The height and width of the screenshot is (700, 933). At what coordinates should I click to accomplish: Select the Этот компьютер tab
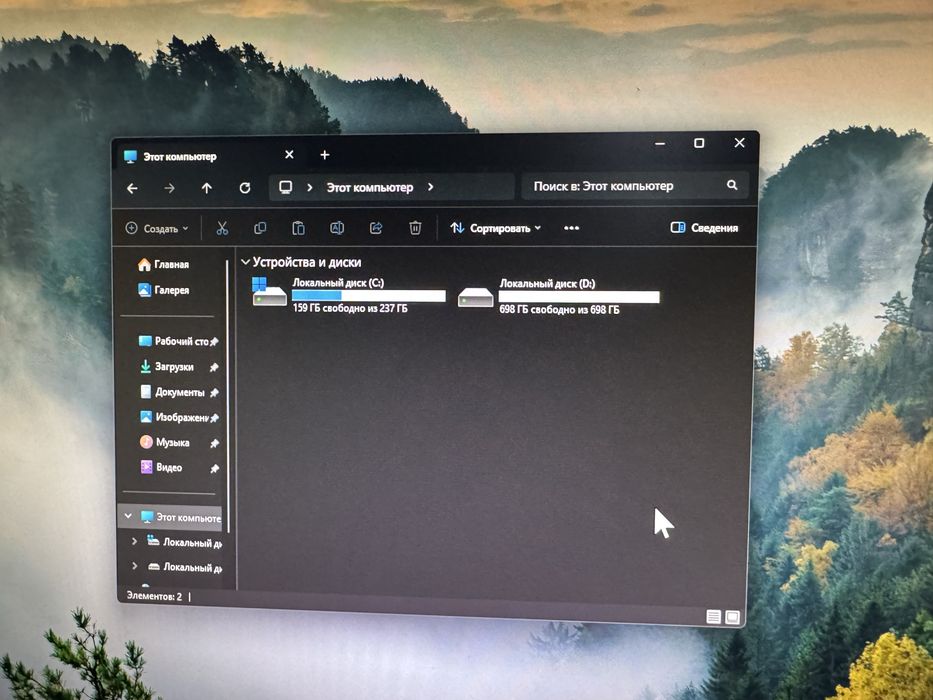click(x=209, y=156)
